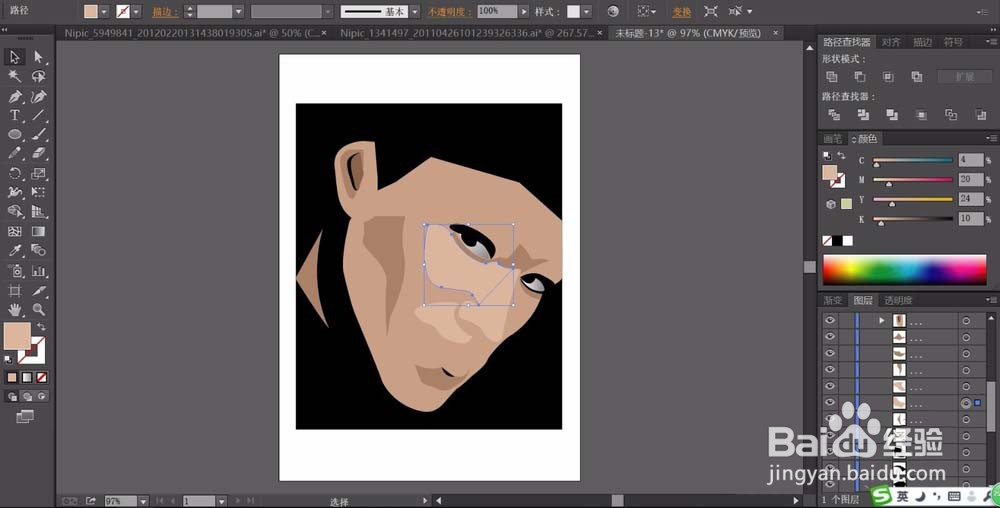
Task: Enable Draw Behind mode
Action: tap(27, 396)
